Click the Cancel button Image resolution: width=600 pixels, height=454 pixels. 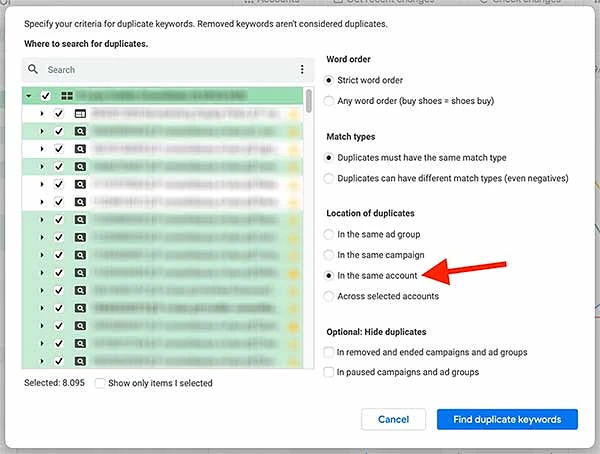pyautogui.click(x=393, y=419)
